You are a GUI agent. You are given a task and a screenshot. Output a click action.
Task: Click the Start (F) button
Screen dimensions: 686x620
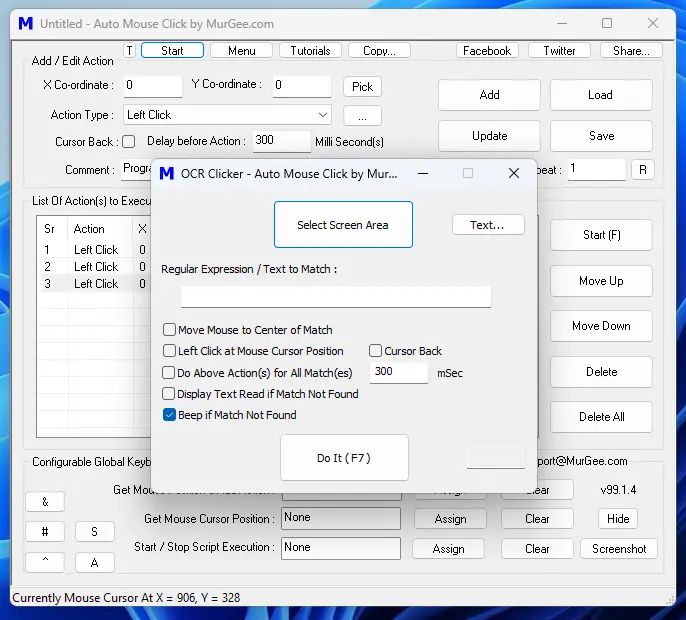click(601, 235)
